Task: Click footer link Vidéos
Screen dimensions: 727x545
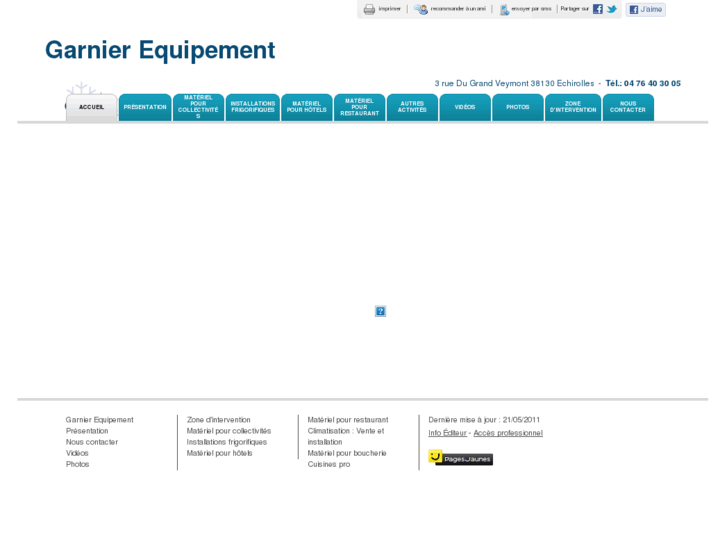Action: click(77, 453)
